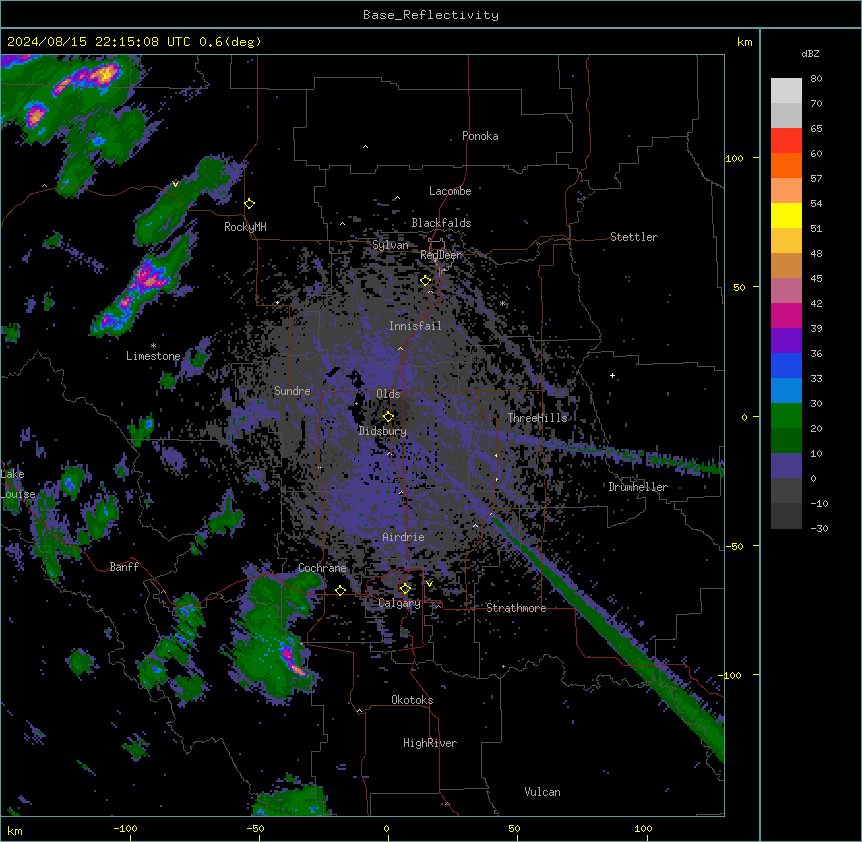Pick the magenta 39-42 dBZ legend swatch
862x842 pixels.
[x=786, y=315]
